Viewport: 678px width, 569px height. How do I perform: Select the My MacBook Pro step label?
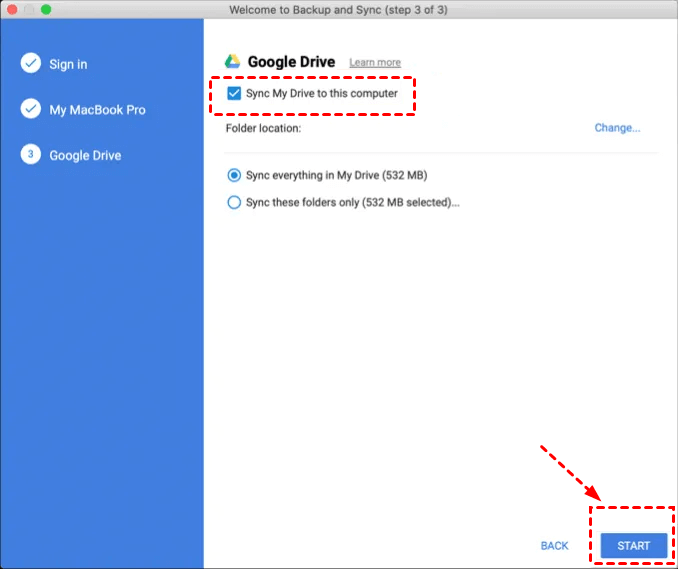tap(97, 109)
